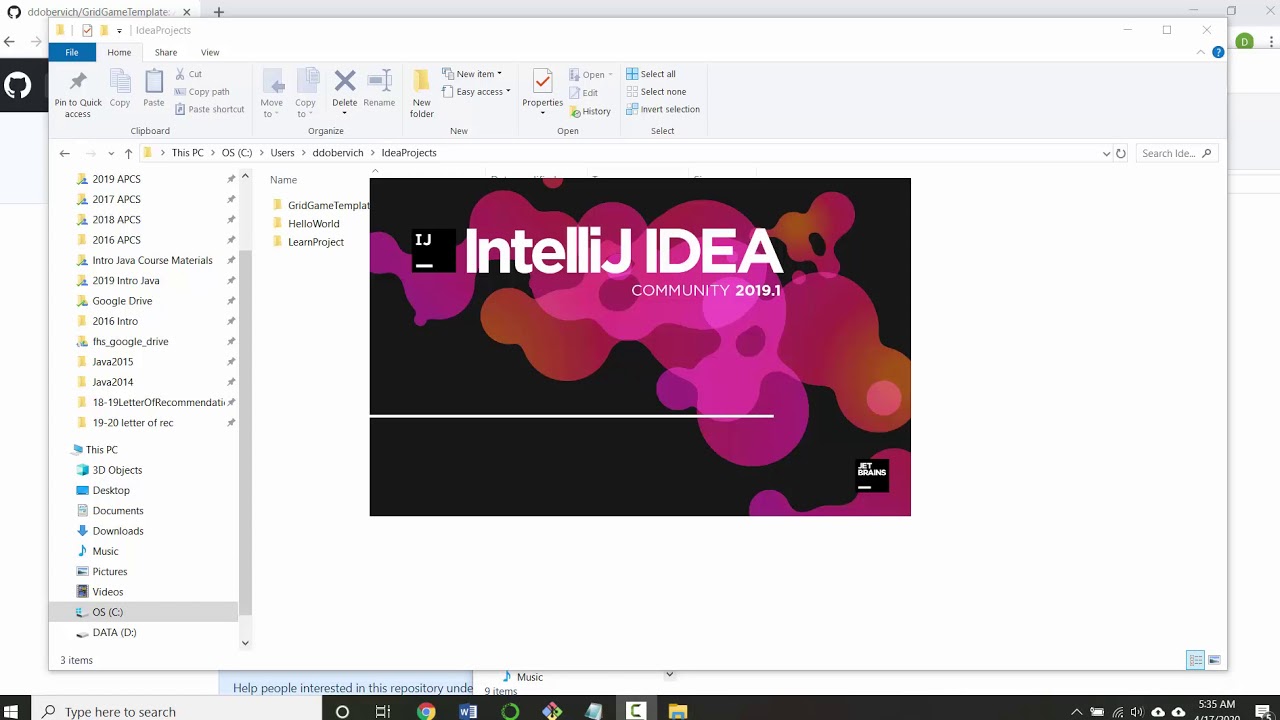Open Word from the taskbar

tap(468, 711)
